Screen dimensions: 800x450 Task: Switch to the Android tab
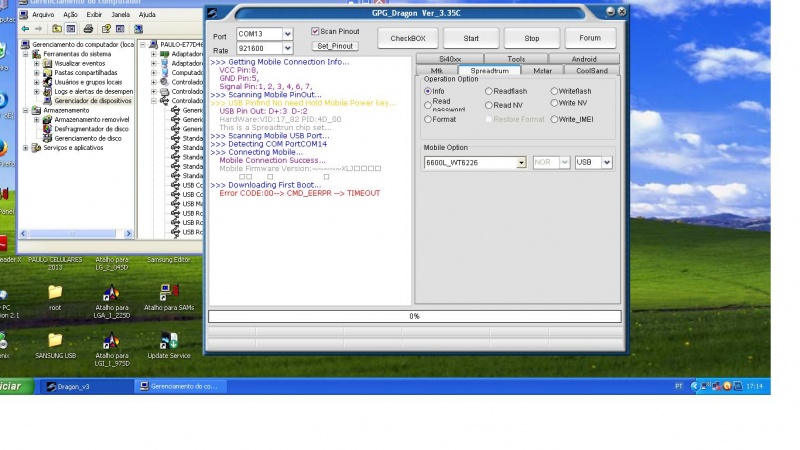(x=584, y=59)
